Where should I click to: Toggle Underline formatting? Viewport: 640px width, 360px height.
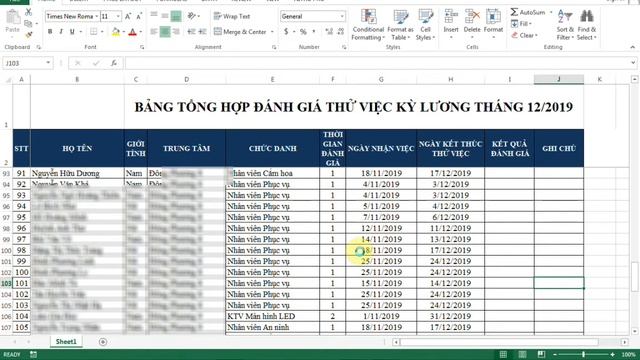pos(72,31)
